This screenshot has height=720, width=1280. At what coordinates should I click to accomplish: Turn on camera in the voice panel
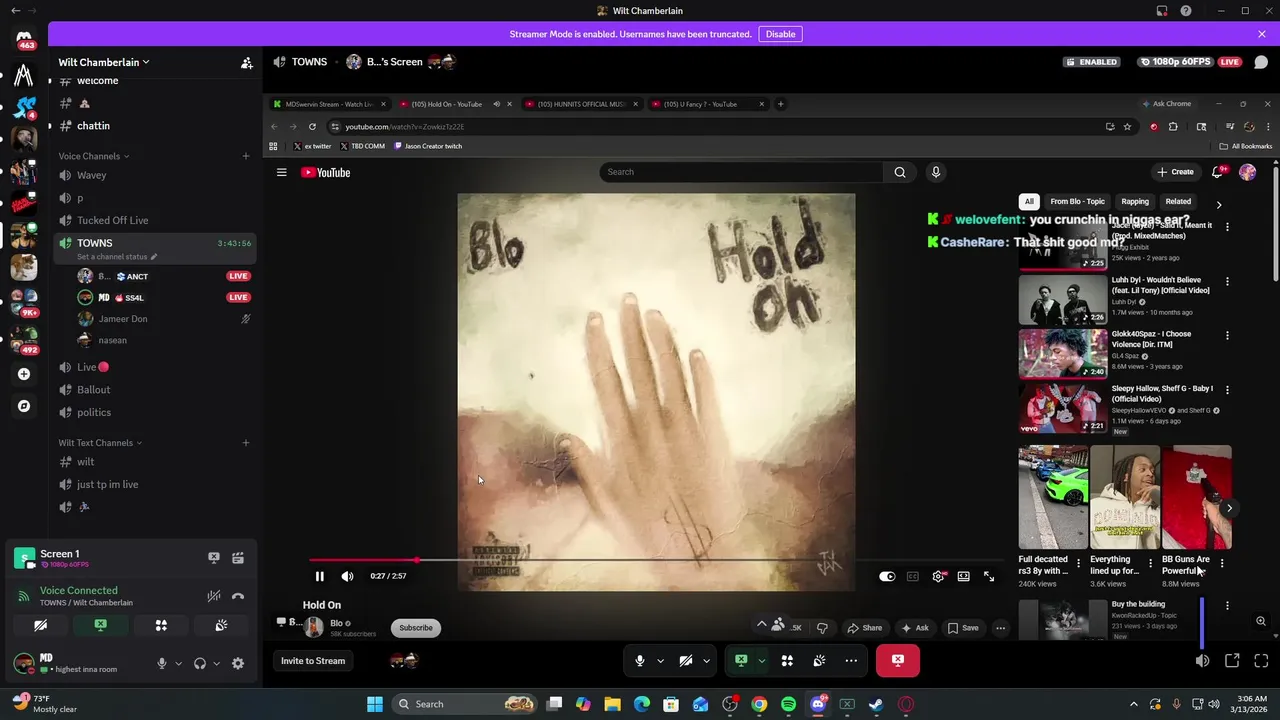pyautogui.click(x=40, y=626)
